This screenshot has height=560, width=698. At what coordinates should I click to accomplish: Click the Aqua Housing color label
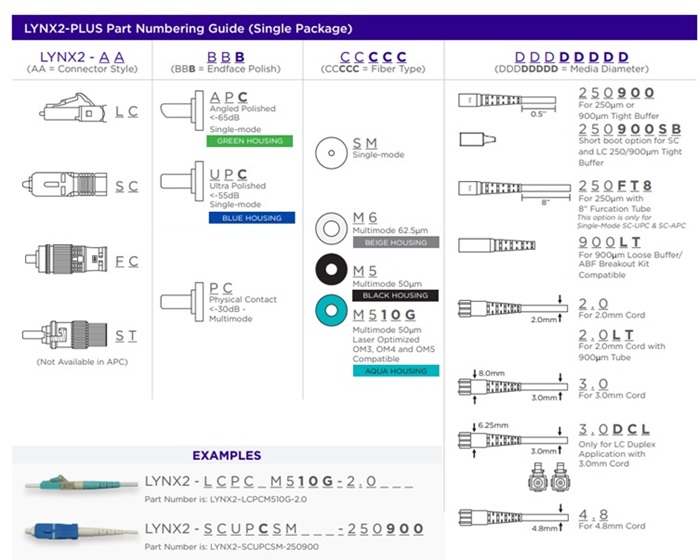click(x=395, y=371)
